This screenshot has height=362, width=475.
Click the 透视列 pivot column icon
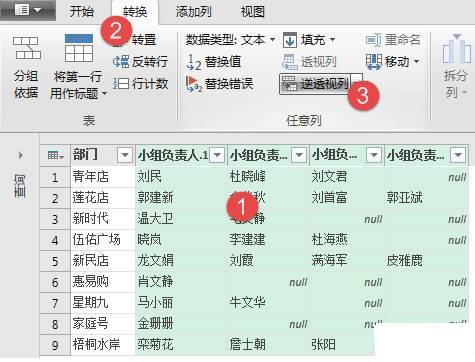tap(290, 62)
